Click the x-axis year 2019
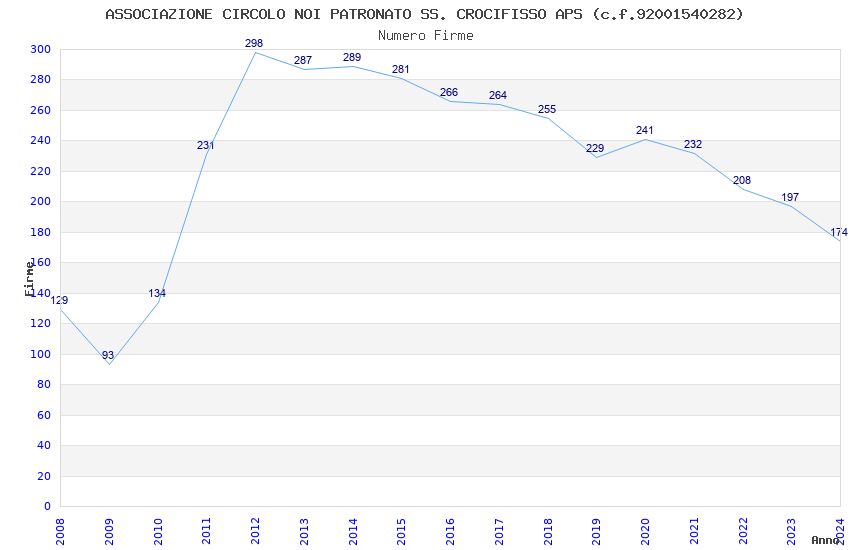The width and height of the screenshot is (850, 550). coord(597,531)
